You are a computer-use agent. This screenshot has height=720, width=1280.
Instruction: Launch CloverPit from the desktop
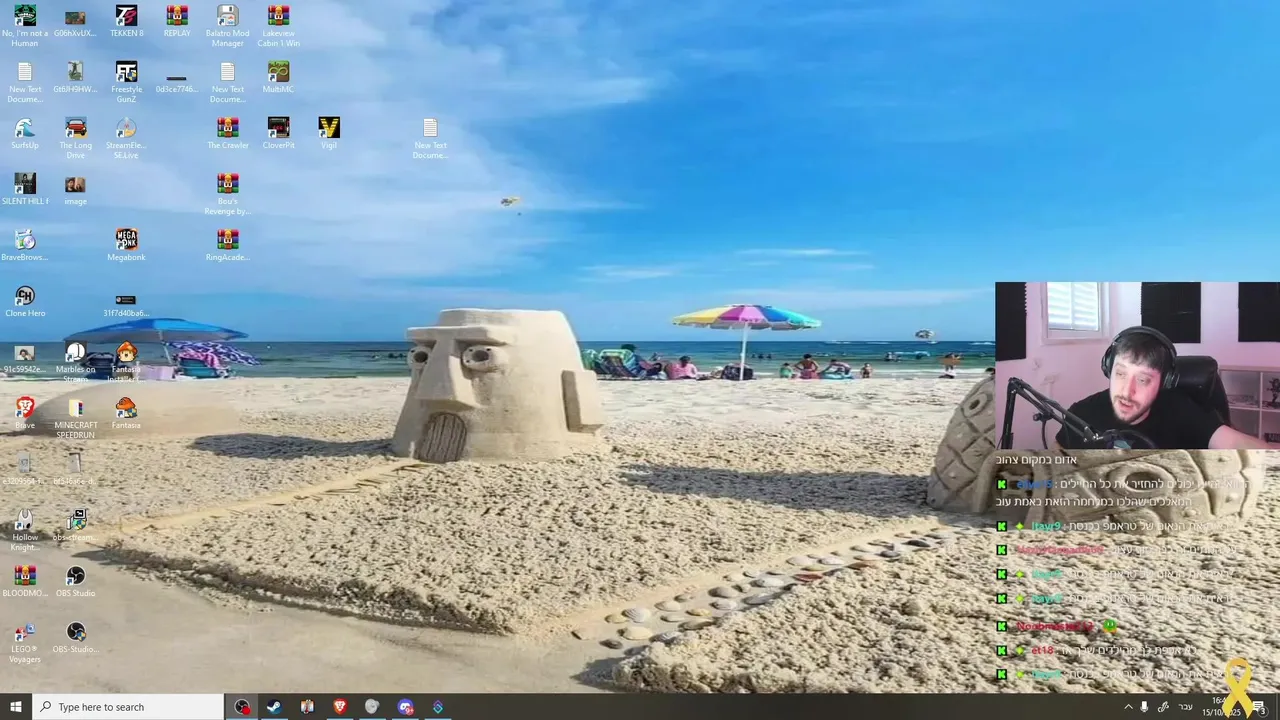pyautogui.click(x=278, y=133)
